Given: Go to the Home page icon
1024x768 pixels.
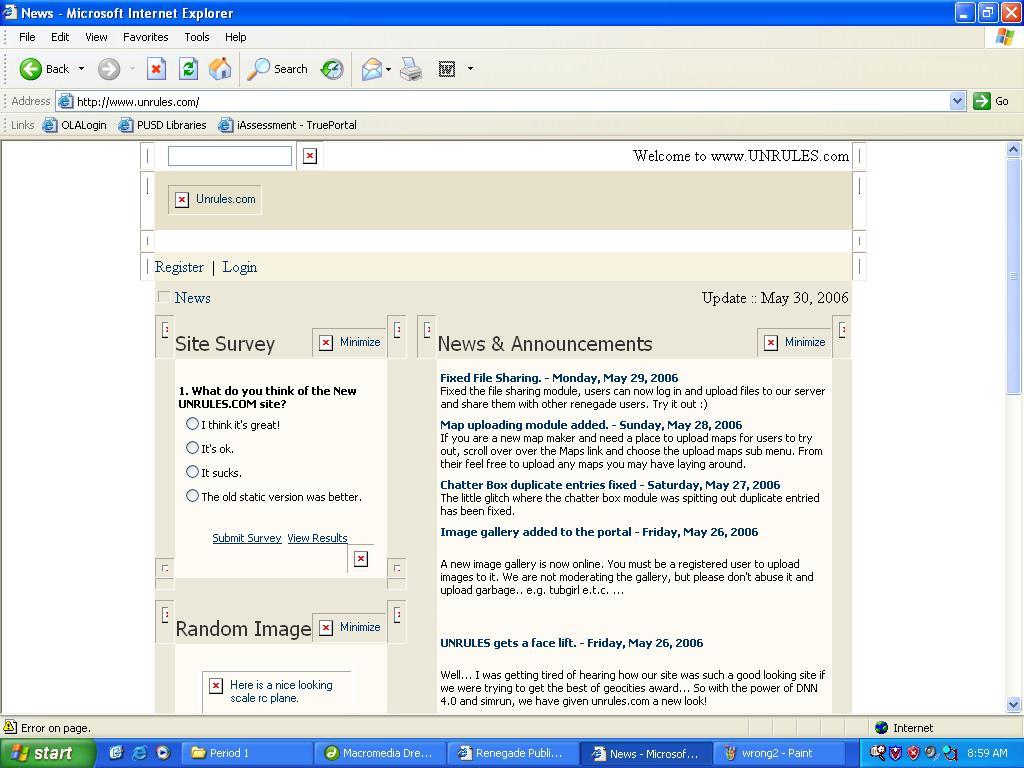Looking at the screenshot, I should pyautogui.click(x=220, y=69).
